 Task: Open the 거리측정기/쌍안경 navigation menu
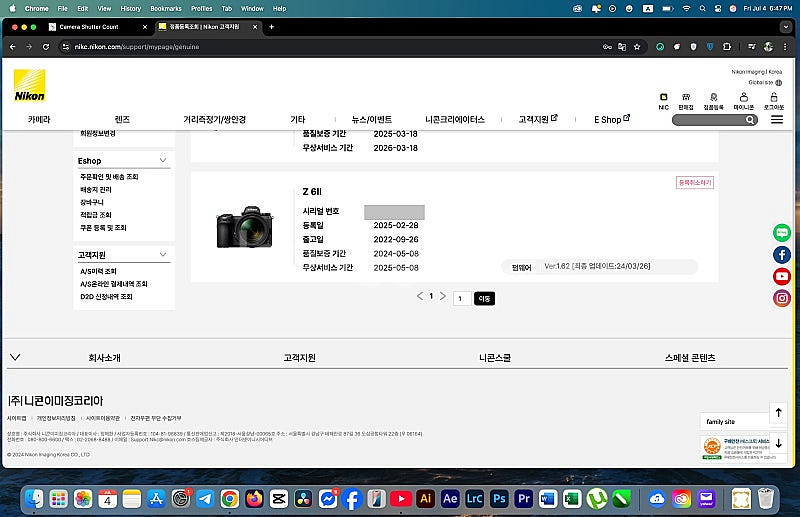[x=215, y=119]
